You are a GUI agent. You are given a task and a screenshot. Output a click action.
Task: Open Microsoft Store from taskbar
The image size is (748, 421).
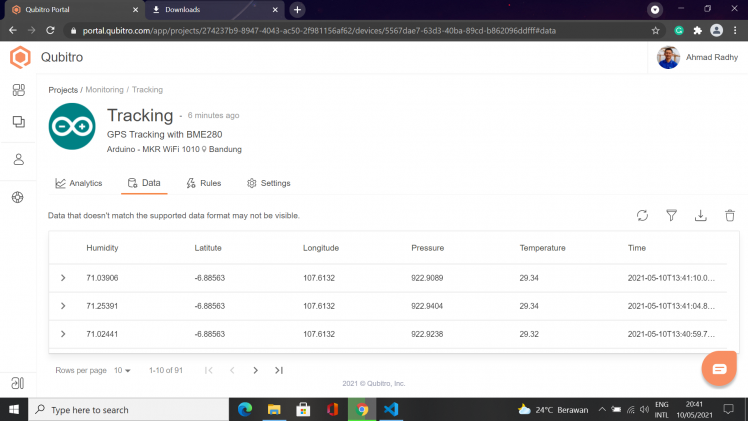coord(303,410)
